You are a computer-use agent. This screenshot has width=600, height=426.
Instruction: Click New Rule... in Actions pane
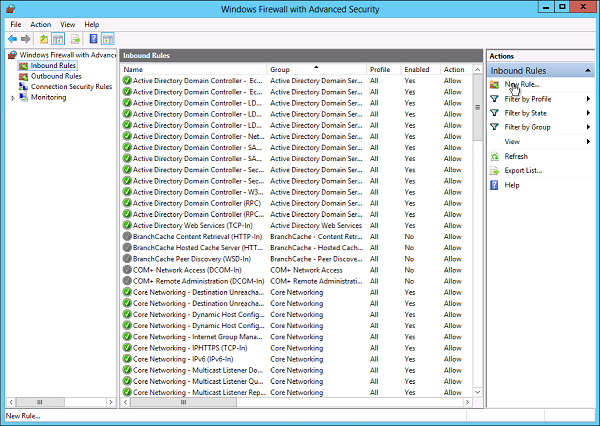pos(522,85)
